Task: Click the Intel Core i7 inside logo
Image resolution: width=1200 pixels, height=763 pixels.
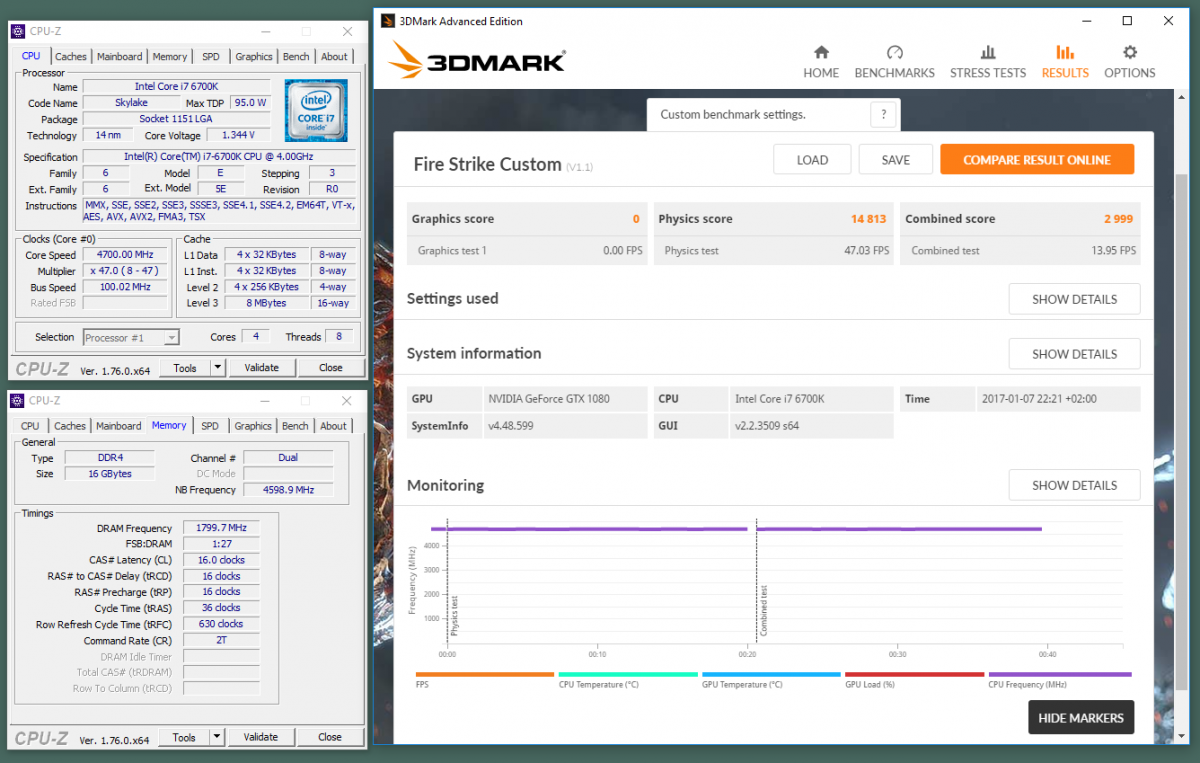Action: (317, 110)
